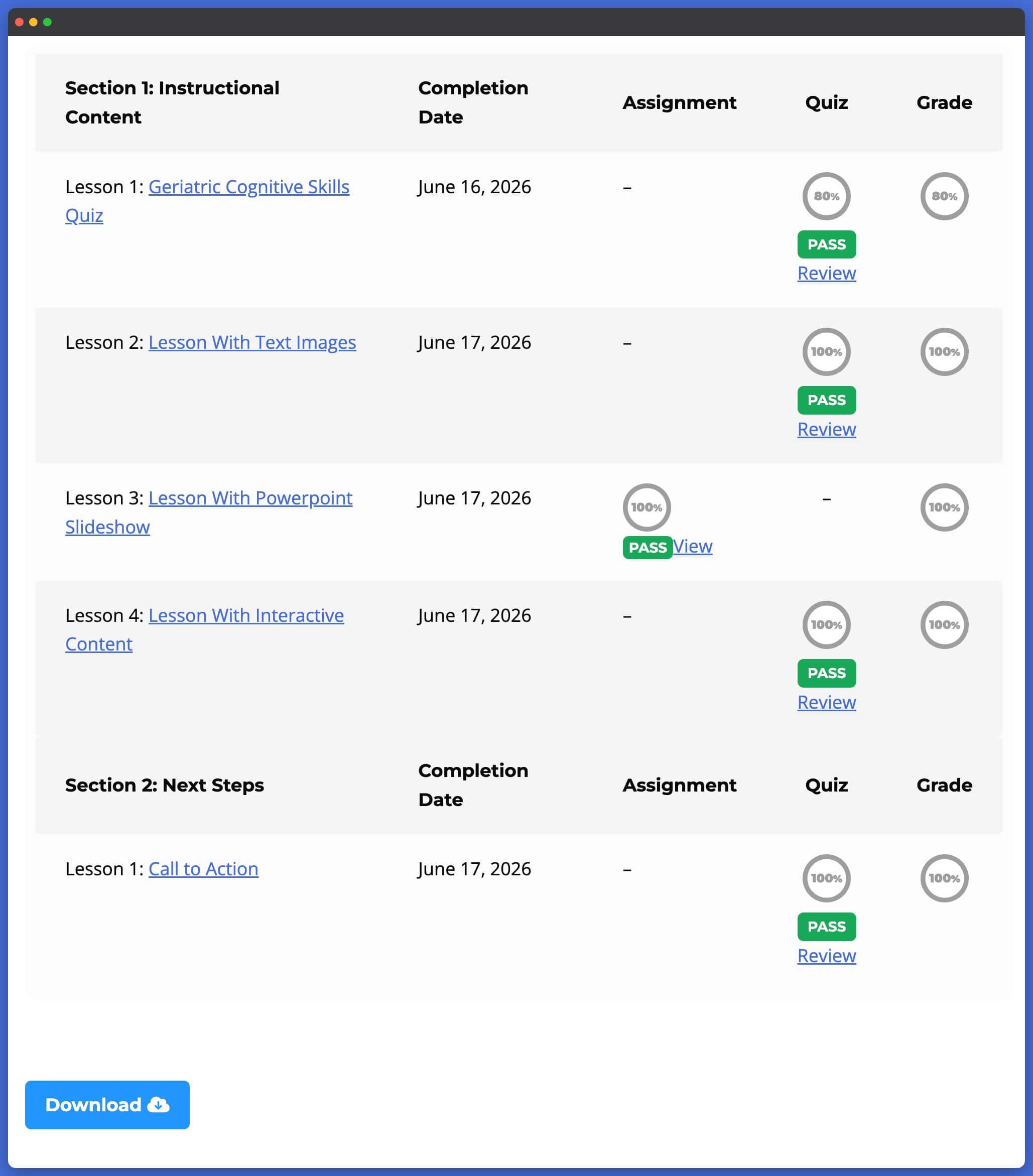The height and width of the screenshot is (1176, 1033).
Task: Open Lesson With Powerpoint Slideshow link
Action: click(x=208, y=512)
